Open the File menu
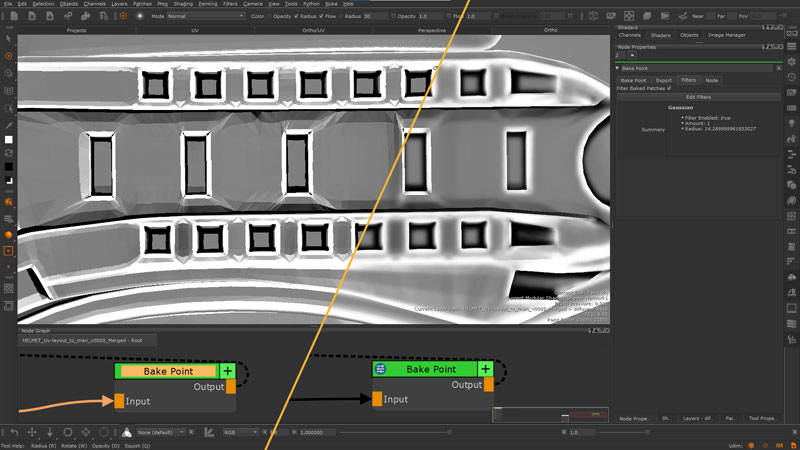Viewport: 800px width, 450px height. pos(8,4)
